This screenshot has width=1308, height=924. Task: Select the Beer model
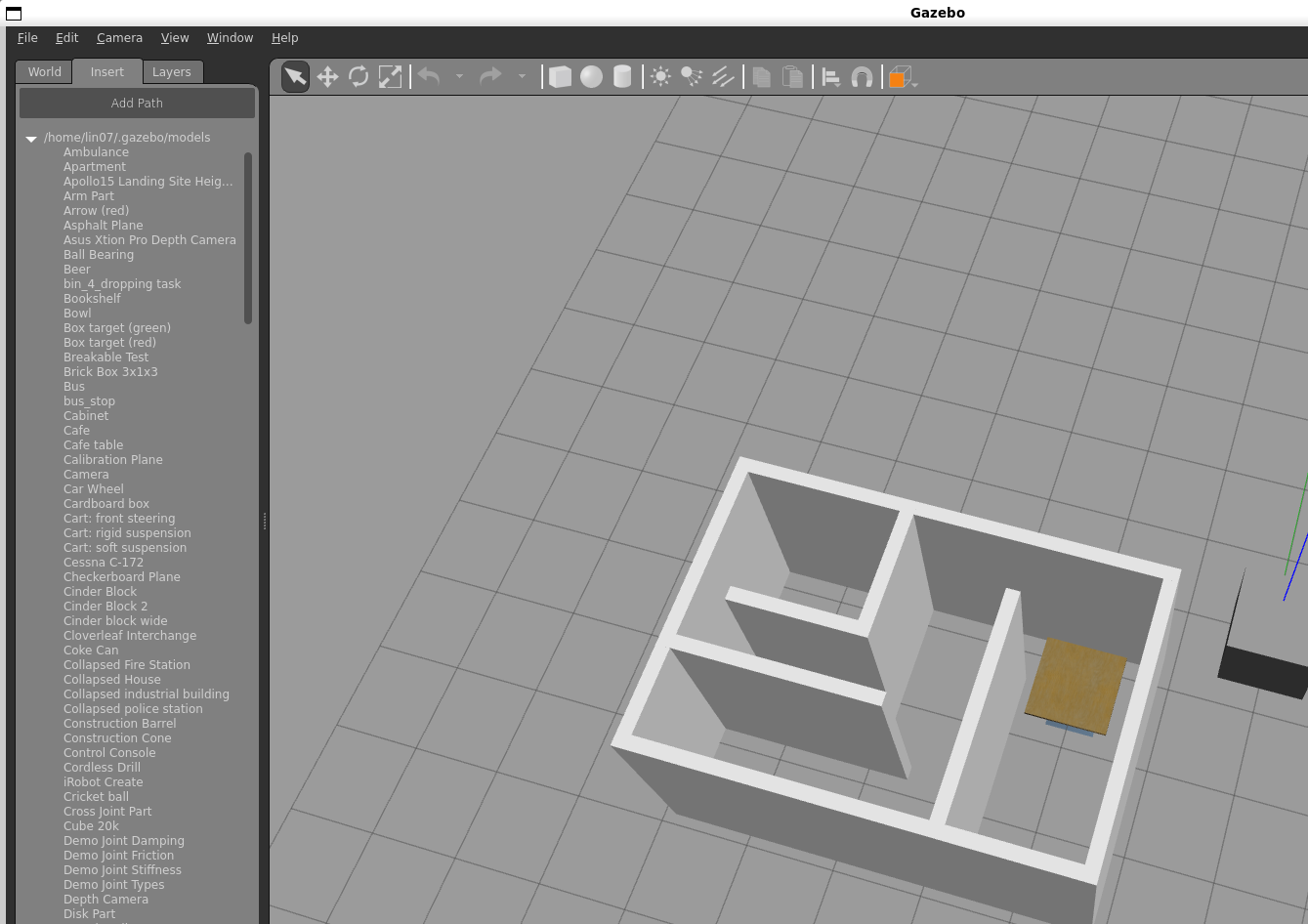[x=77, y=270]
